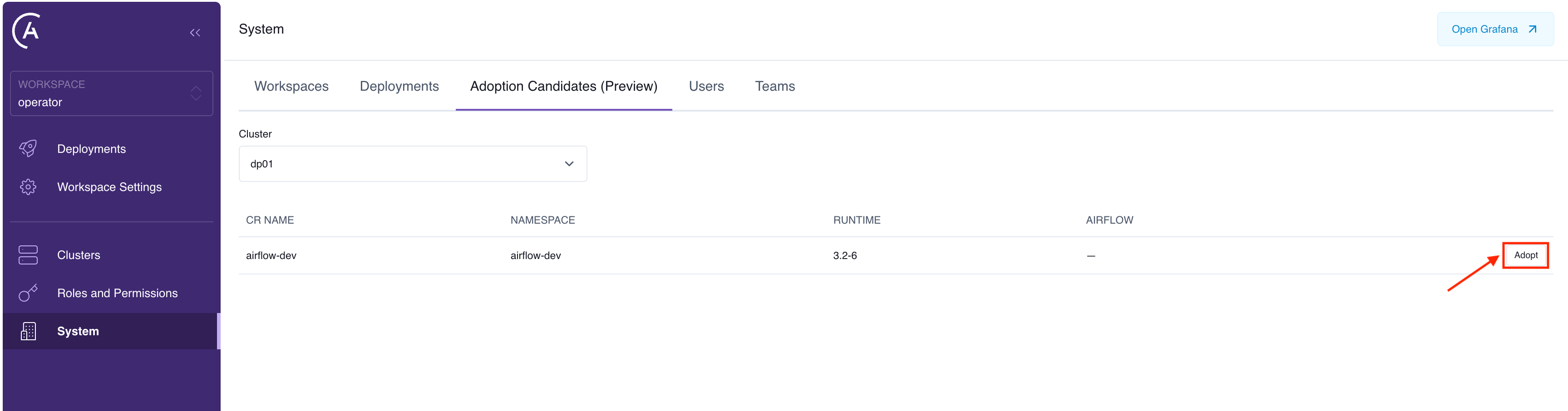Switch to the Deployments tab
This screenshot has height=411, width=1568.
pos(399,86)
